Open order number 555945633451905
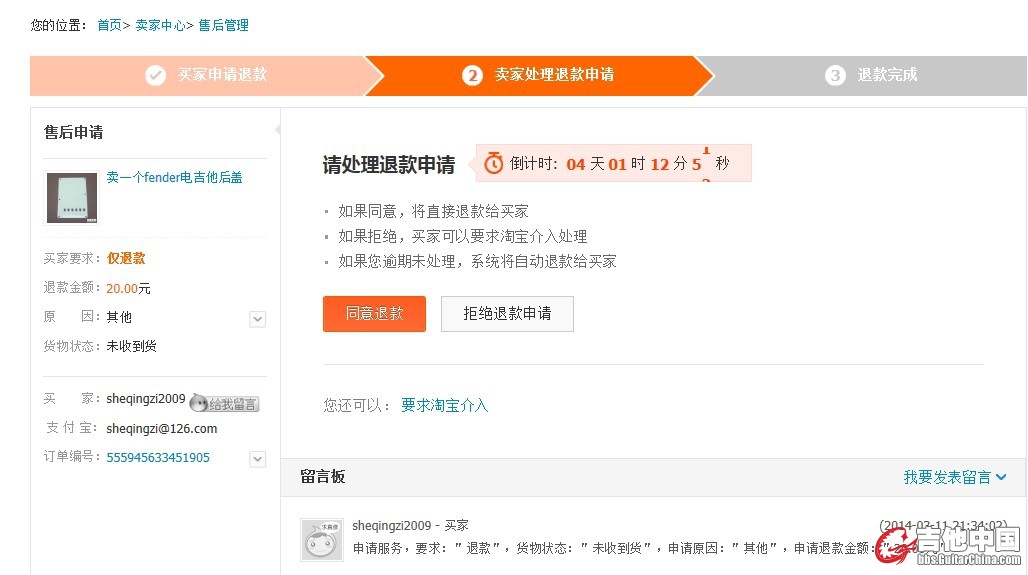Viewport: 1028px width, 575px height. (158, 458)
